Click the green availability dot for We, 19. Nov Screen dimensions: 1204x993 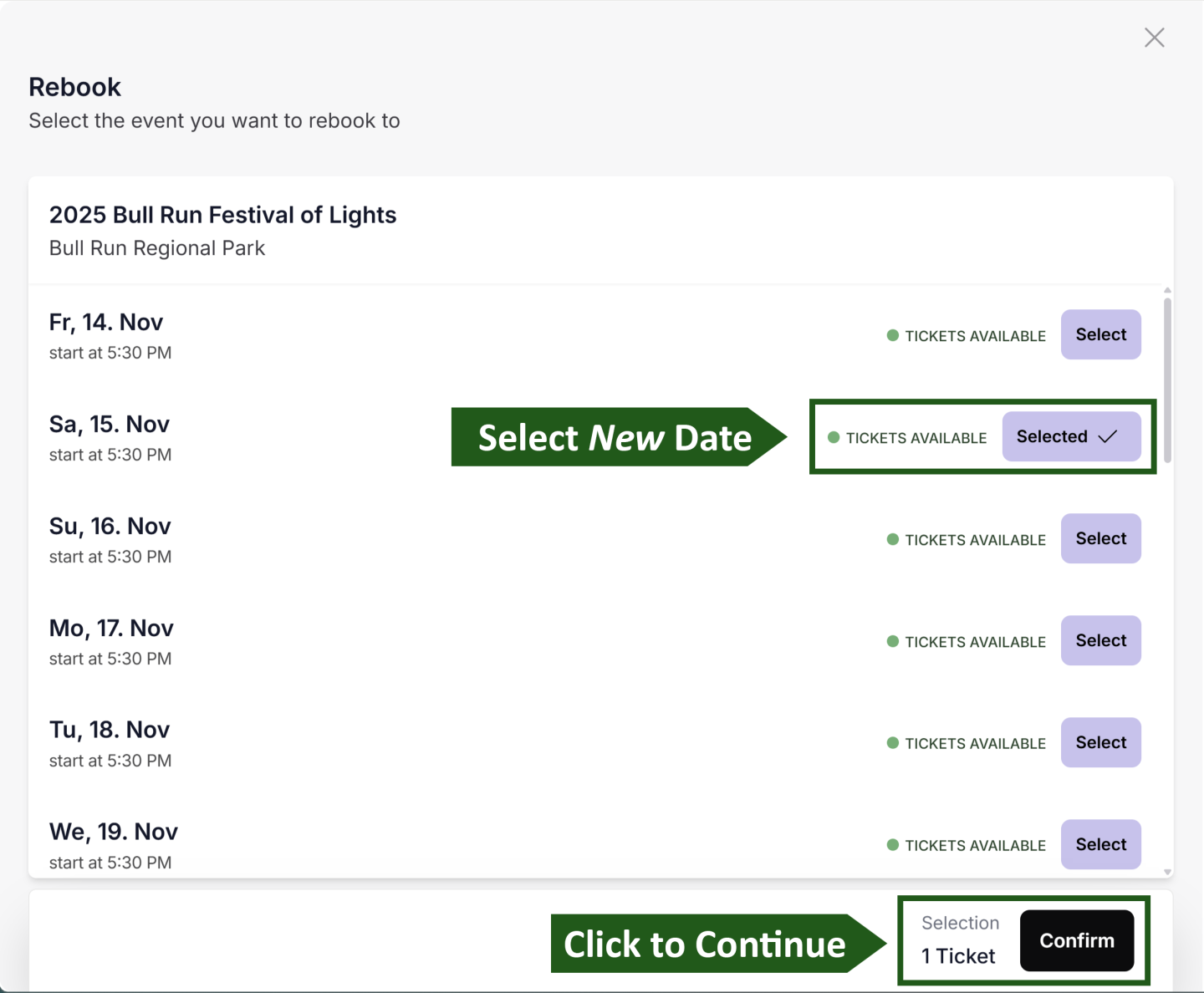(x=893, y=845)
